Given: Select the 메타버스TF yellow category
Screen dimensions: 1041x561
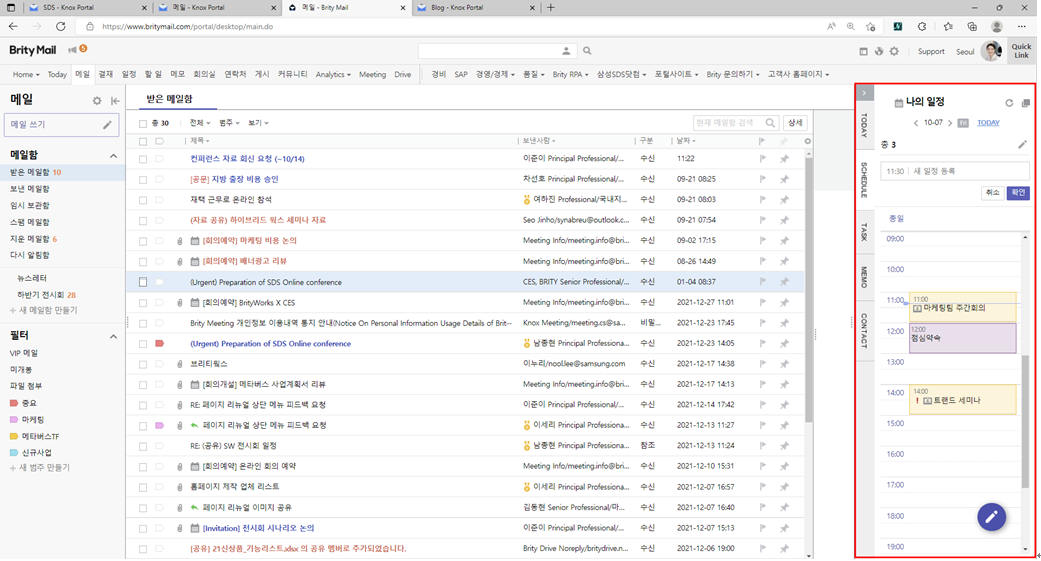Looking at the screenshot, I should tap(35, 436).
